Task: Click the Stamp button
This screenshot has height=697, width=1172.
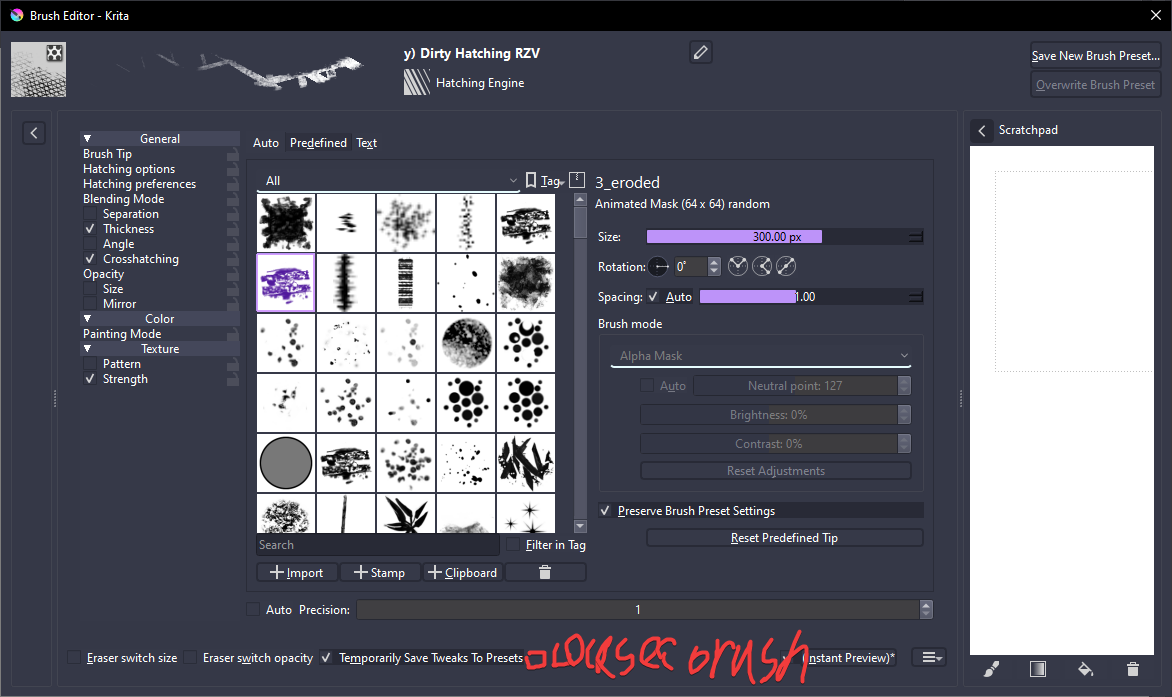Action: pyautogui.click(x=379, y=572)
